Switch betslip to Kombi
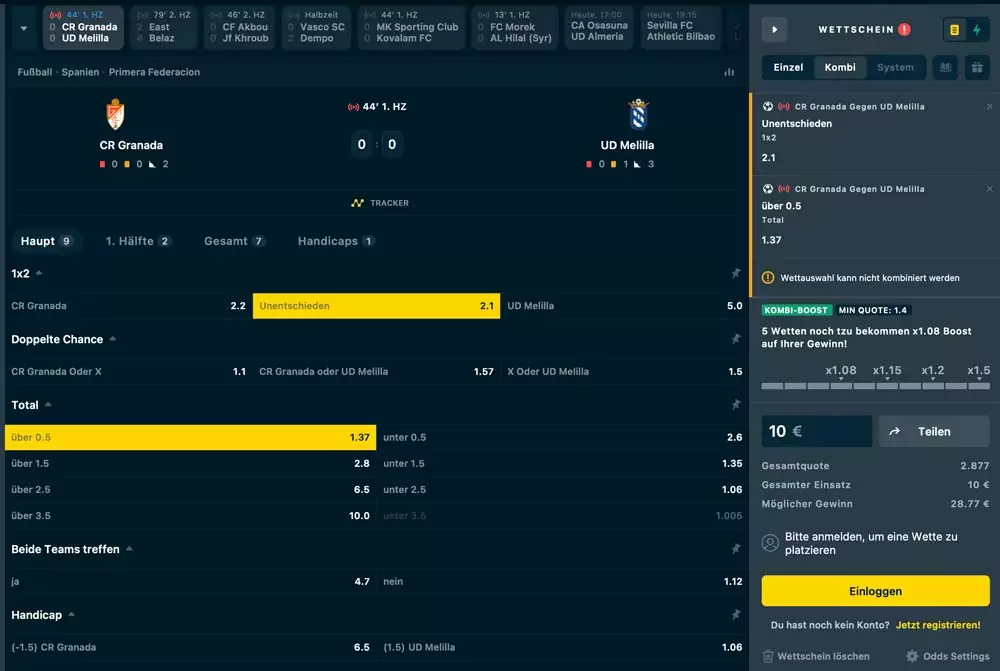 [x=840, y=67]
